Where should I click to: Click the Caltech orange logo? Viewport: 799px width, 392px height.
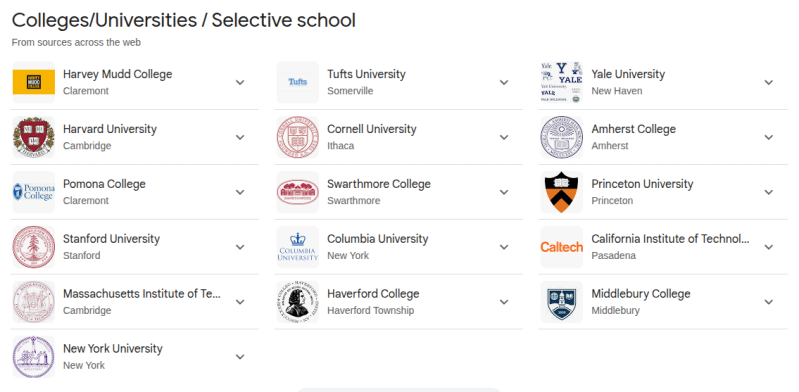[562, 247]
